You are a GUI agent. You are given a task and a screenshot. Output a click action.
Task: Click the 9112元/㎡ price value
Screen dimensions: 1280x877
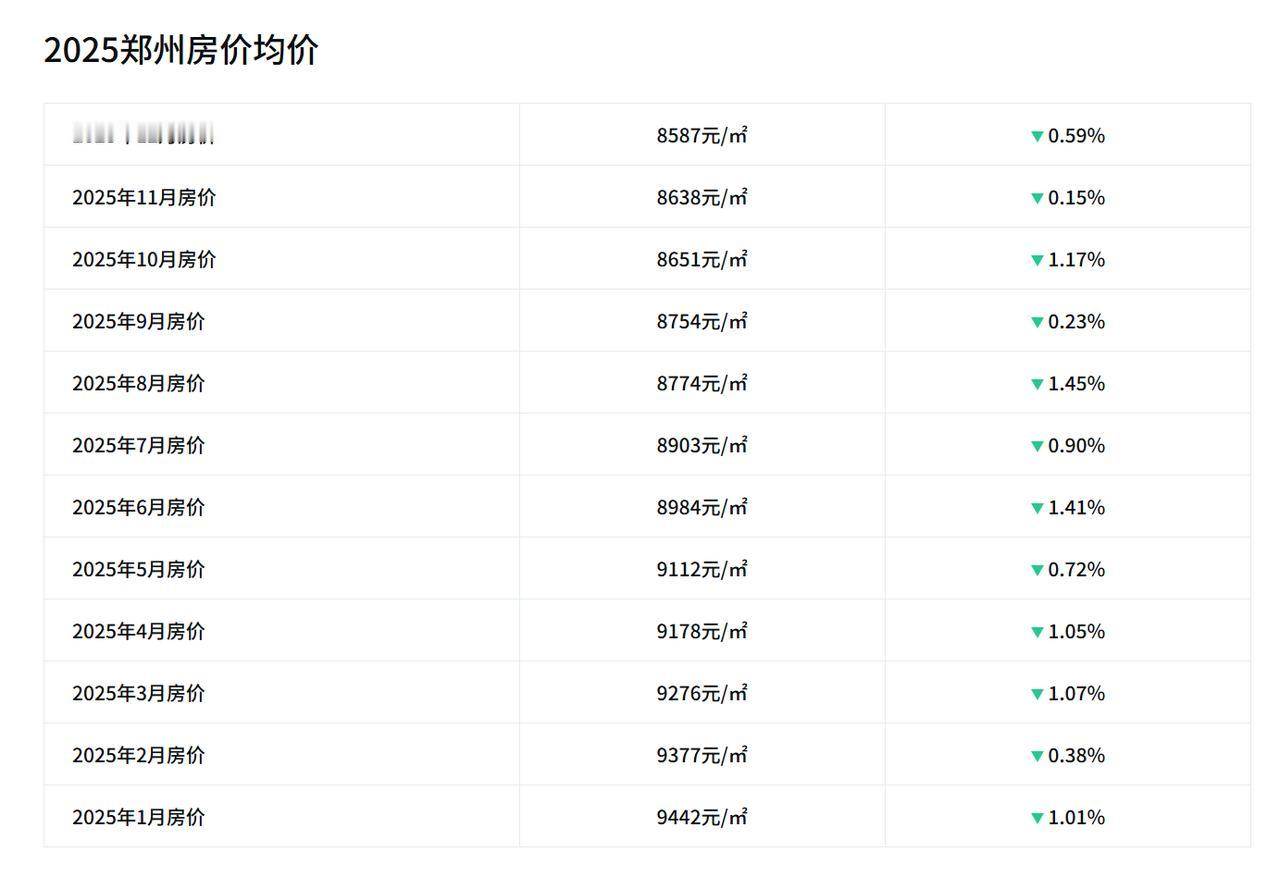pyautogui.click(x=702, y=570)
